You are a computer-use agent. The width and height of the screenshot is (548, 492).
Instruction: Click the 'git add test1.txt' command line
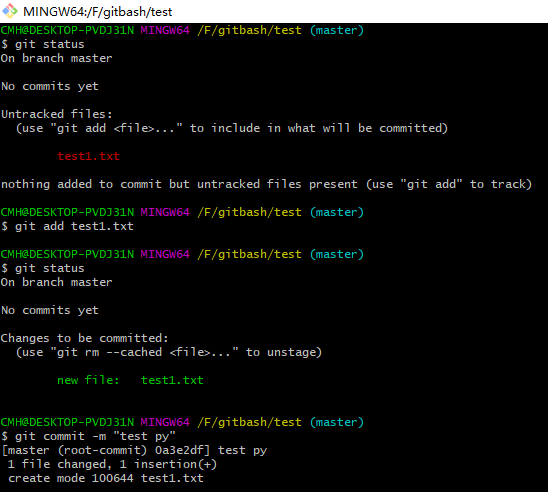(x=67, y=226)
